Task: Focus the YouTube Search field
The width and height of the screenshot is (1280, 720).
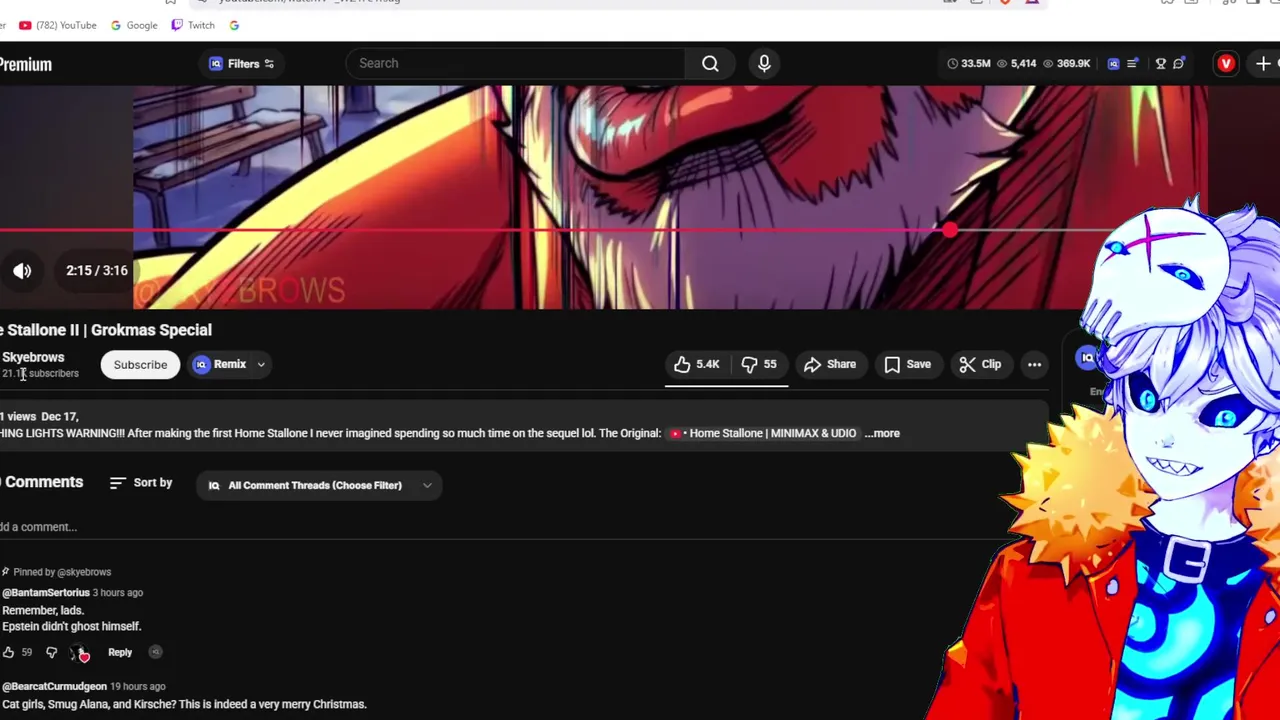Action: (515, 63)
